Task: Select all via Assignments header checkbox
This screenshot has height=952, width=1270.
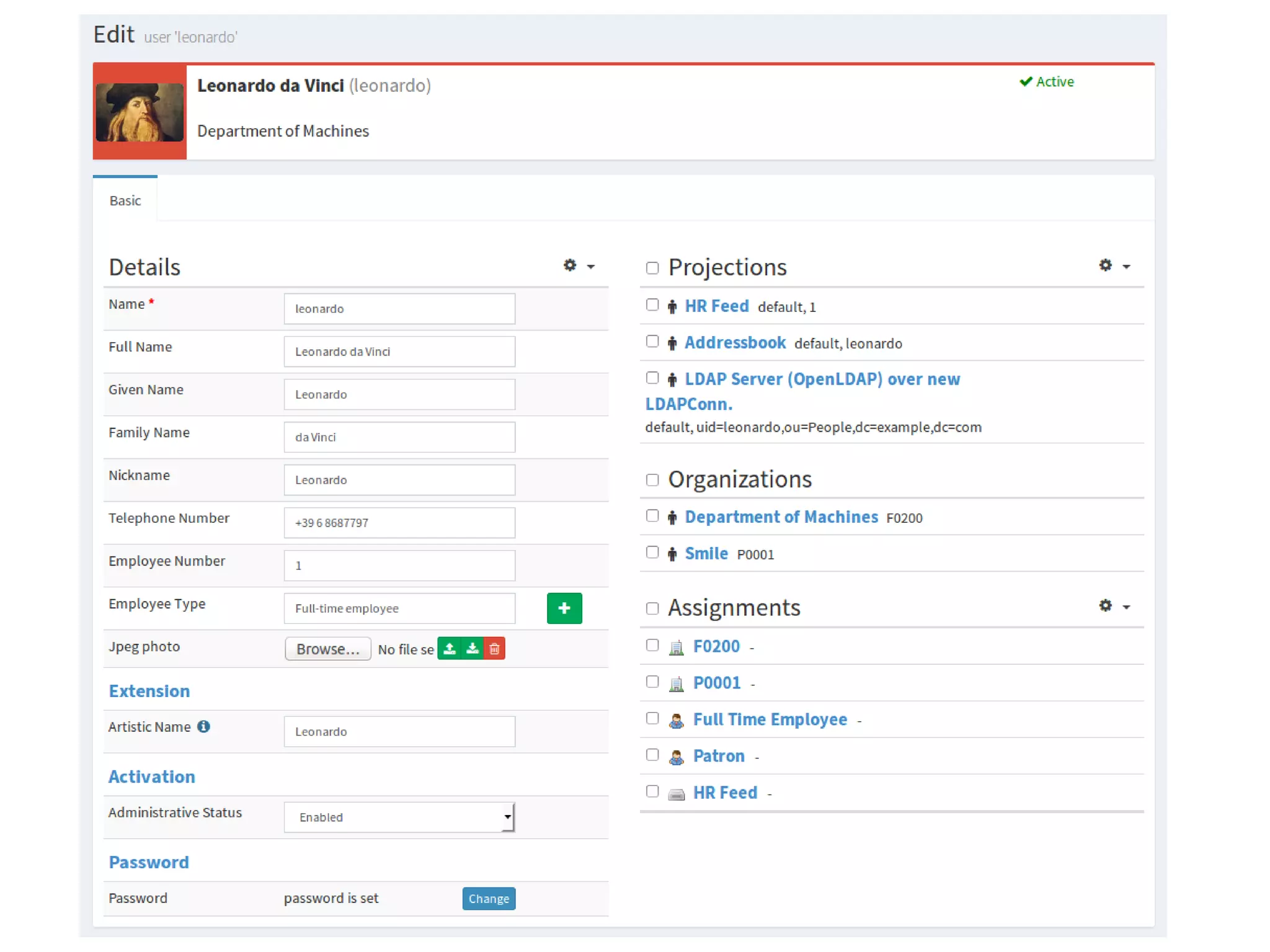Action: tap(652, 608)
